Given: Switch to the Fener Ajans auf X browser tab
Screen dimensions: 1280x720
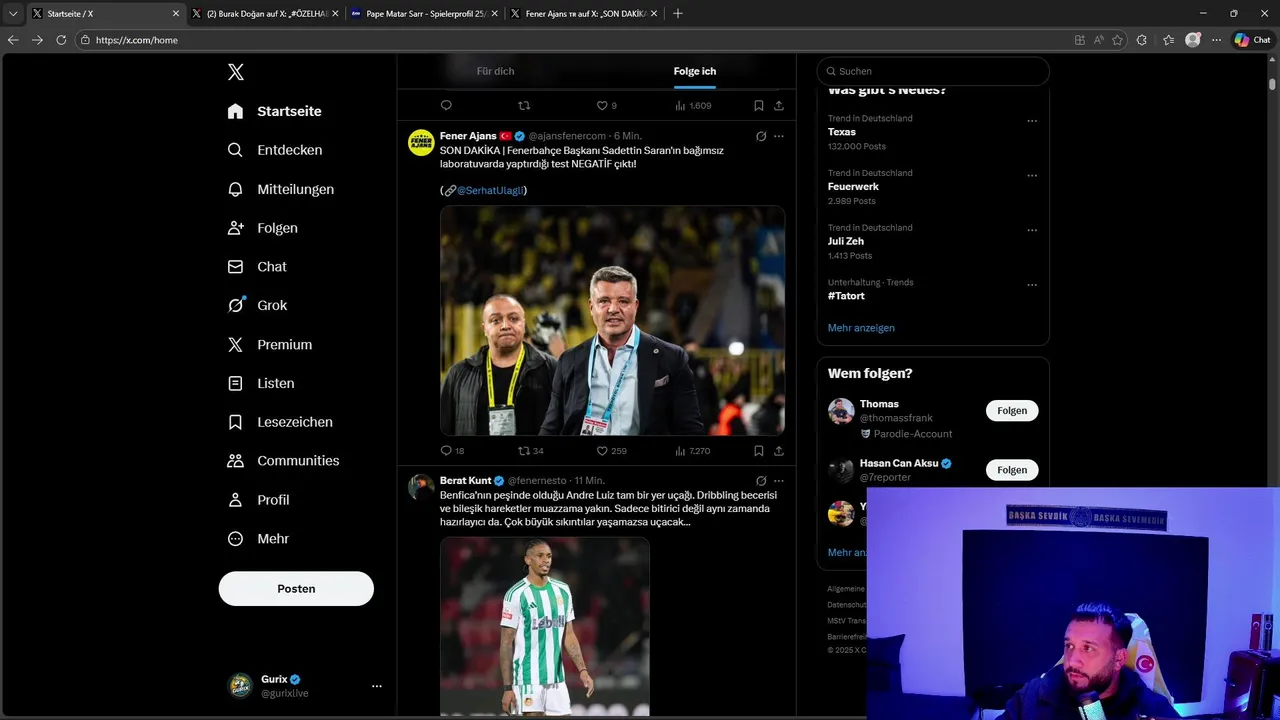Looking at the screenshot, I should click(583, 14).
